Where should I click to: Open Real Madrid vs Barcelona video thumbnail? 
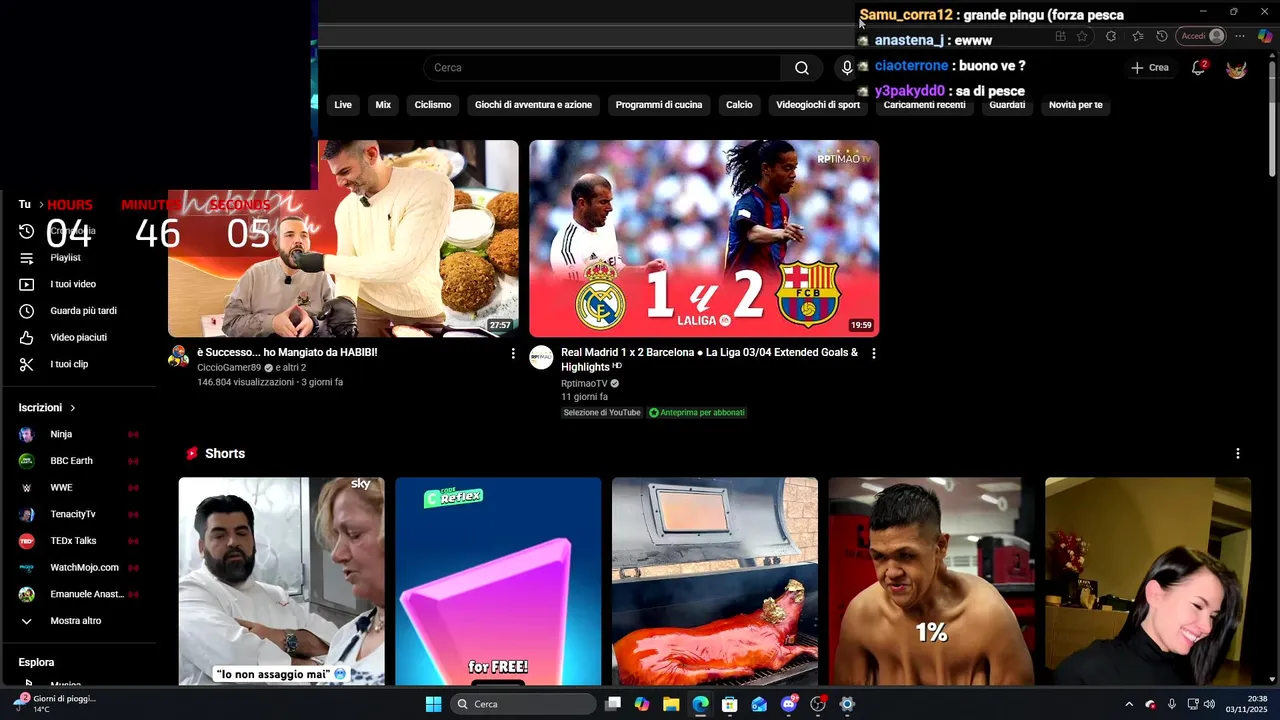click(704, 238)
